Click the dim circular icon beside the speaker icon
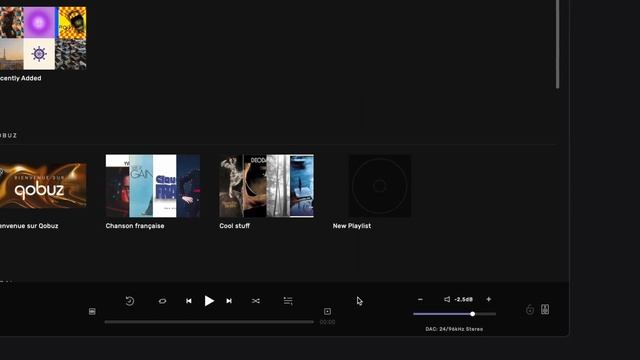This screenshot has width=640, height=360. [x=530, y=310]
